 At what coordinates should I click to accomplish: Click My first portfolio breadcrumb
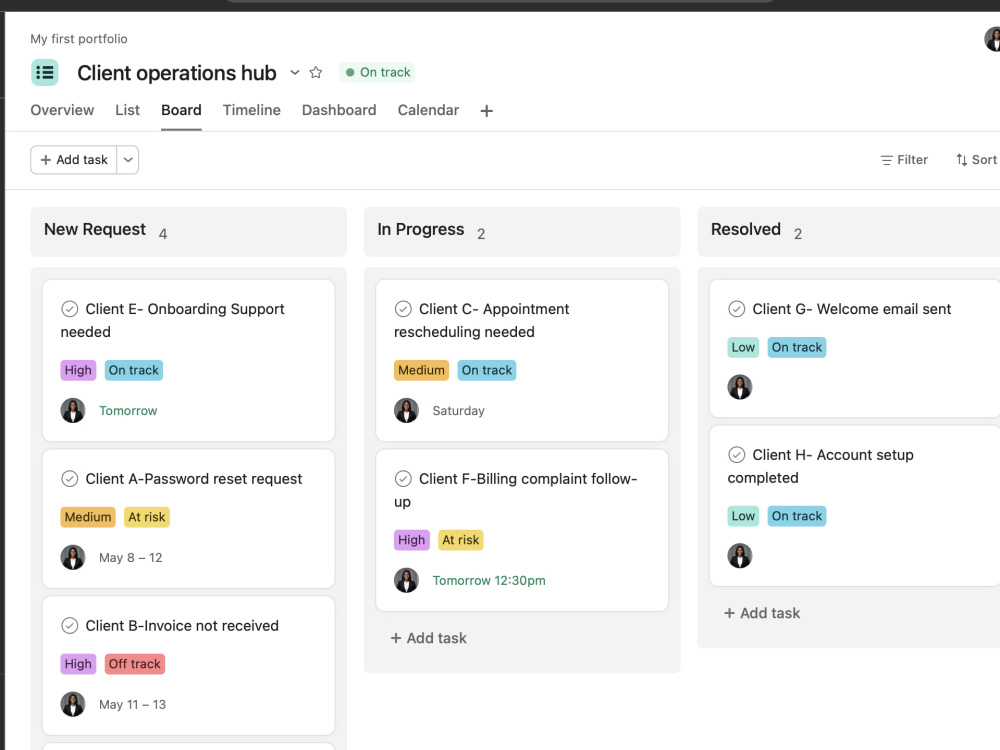click(79, 39)
